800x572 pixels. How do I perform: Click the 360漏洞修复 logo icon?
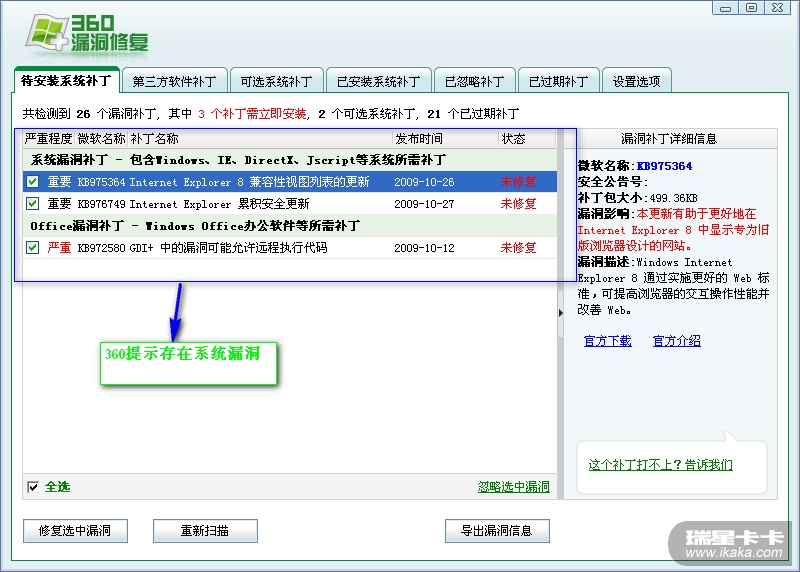tap(47, 33)
